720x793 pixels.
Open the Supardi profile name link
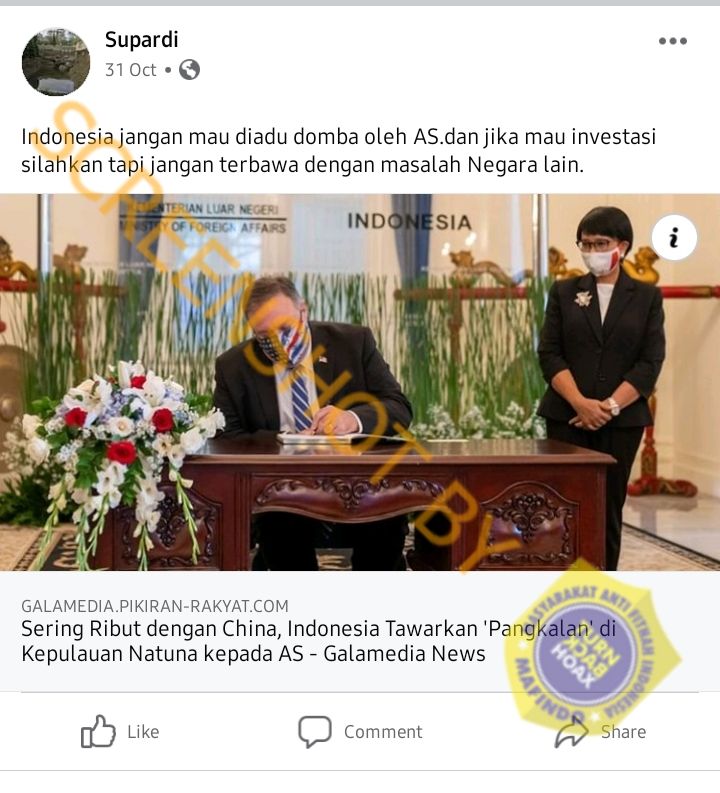(142, 40)
